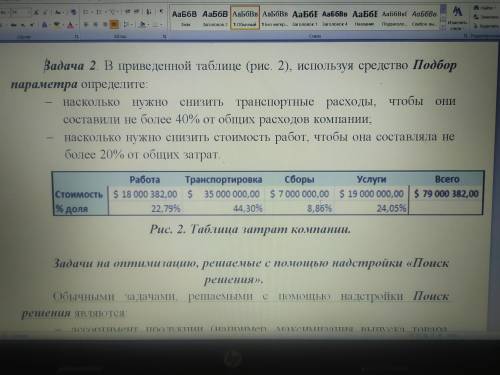The height and width of the screenshot is (375, 500).
Task: Toggle the highlighted Justify alignment button
Action: coord(114,24)
